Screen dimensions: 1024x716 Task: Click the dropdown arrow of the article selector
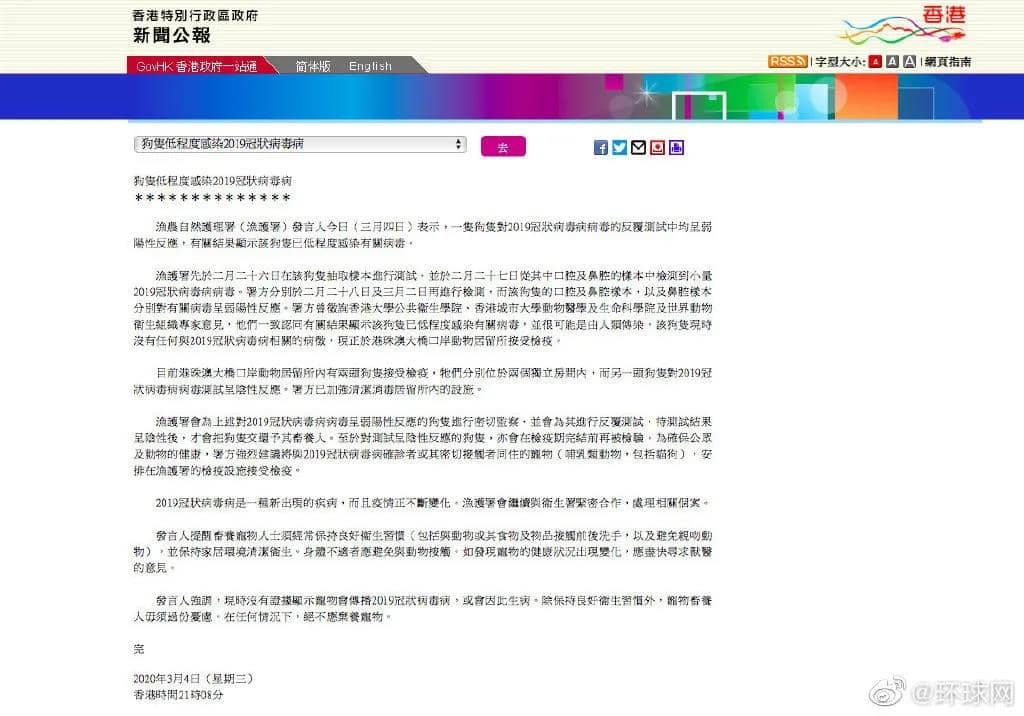coord(459,145)
